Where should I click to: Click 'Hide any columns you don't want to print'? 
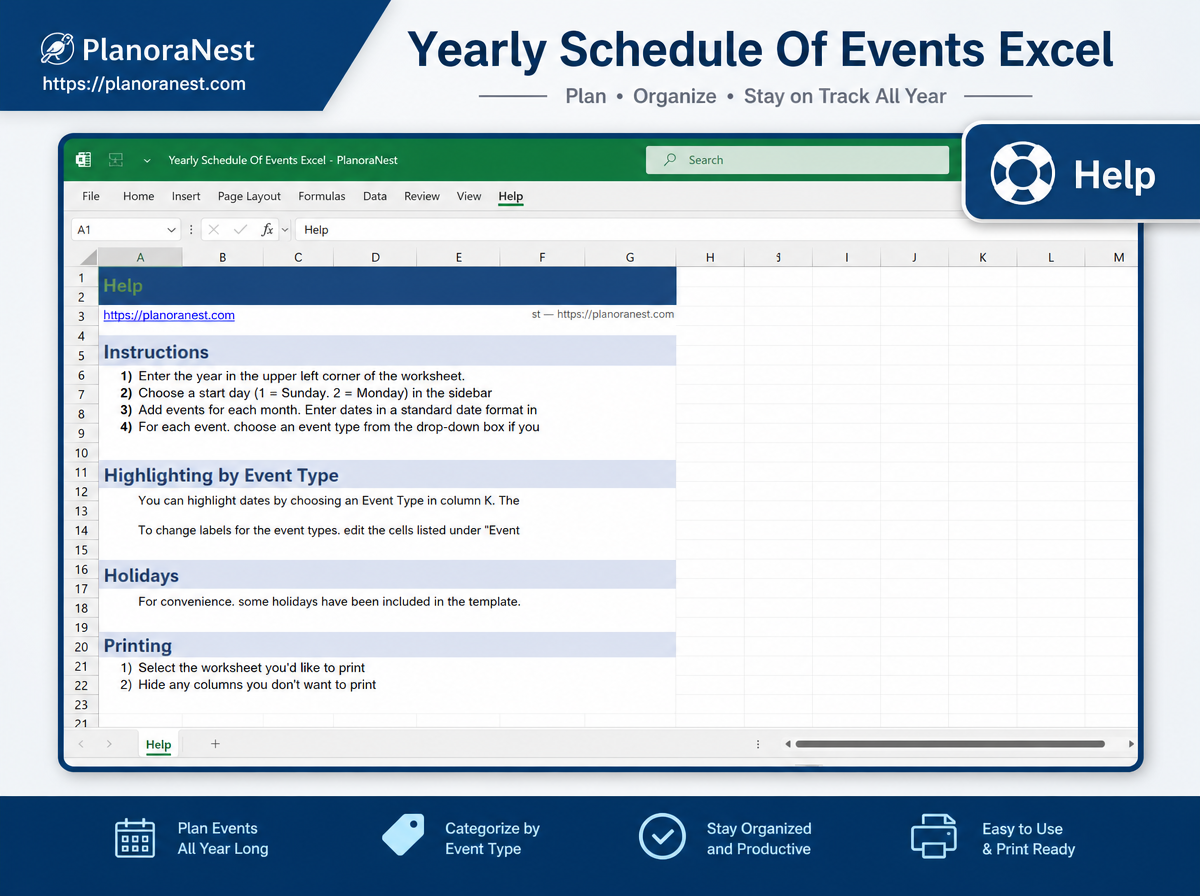(257, 685)
